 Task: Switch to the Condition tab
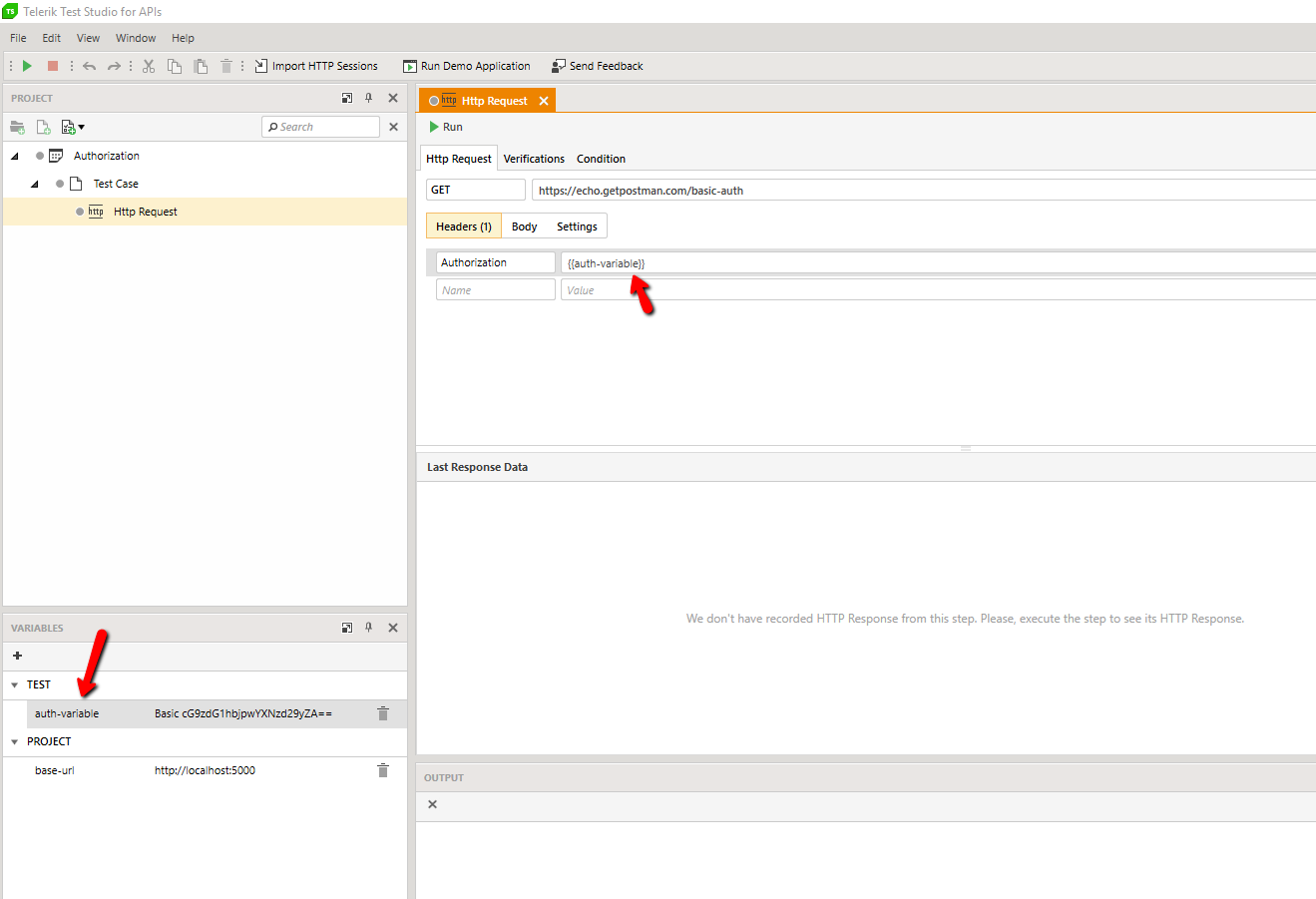pos(601,159)
